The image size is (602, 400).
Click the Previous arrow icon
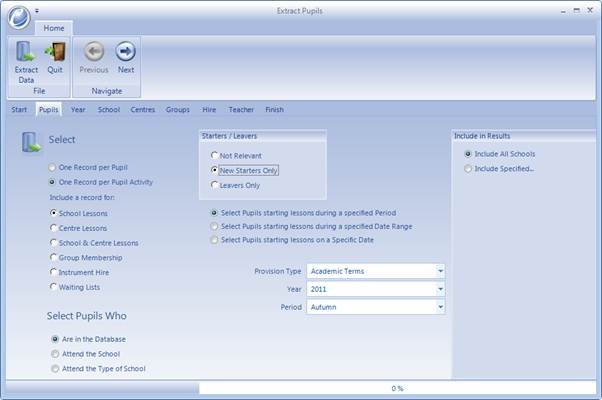click(x=94, y=51)
